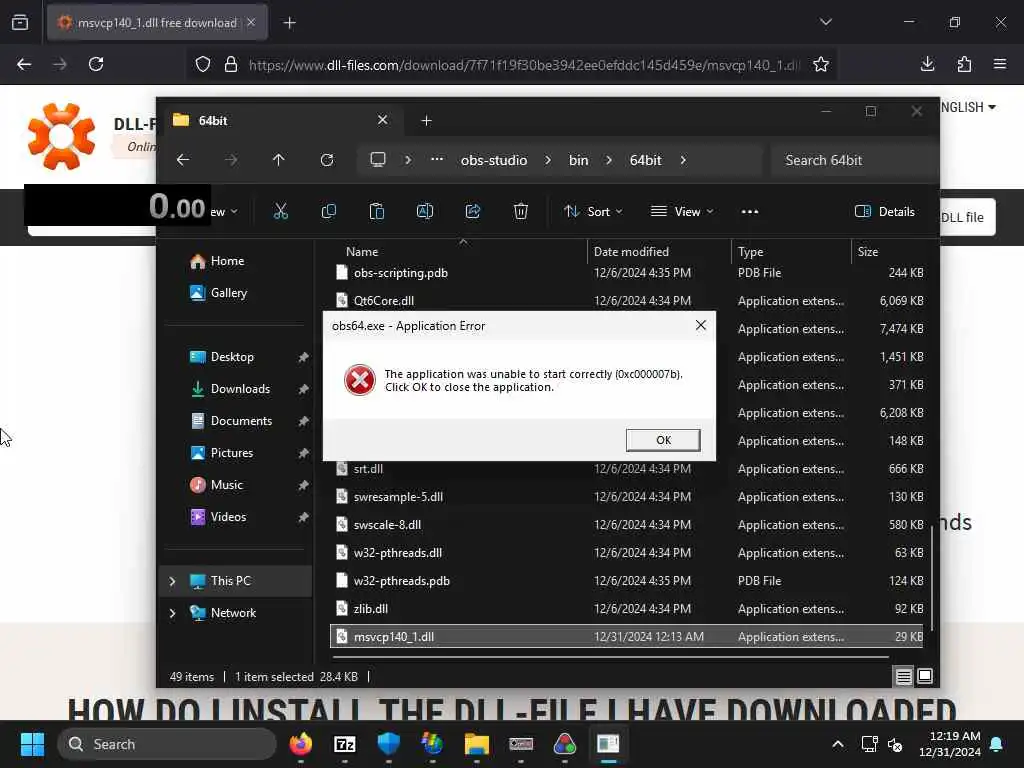
Task: Click the Rename icon in Explorer toolbar
Action: tap(424, 212)
